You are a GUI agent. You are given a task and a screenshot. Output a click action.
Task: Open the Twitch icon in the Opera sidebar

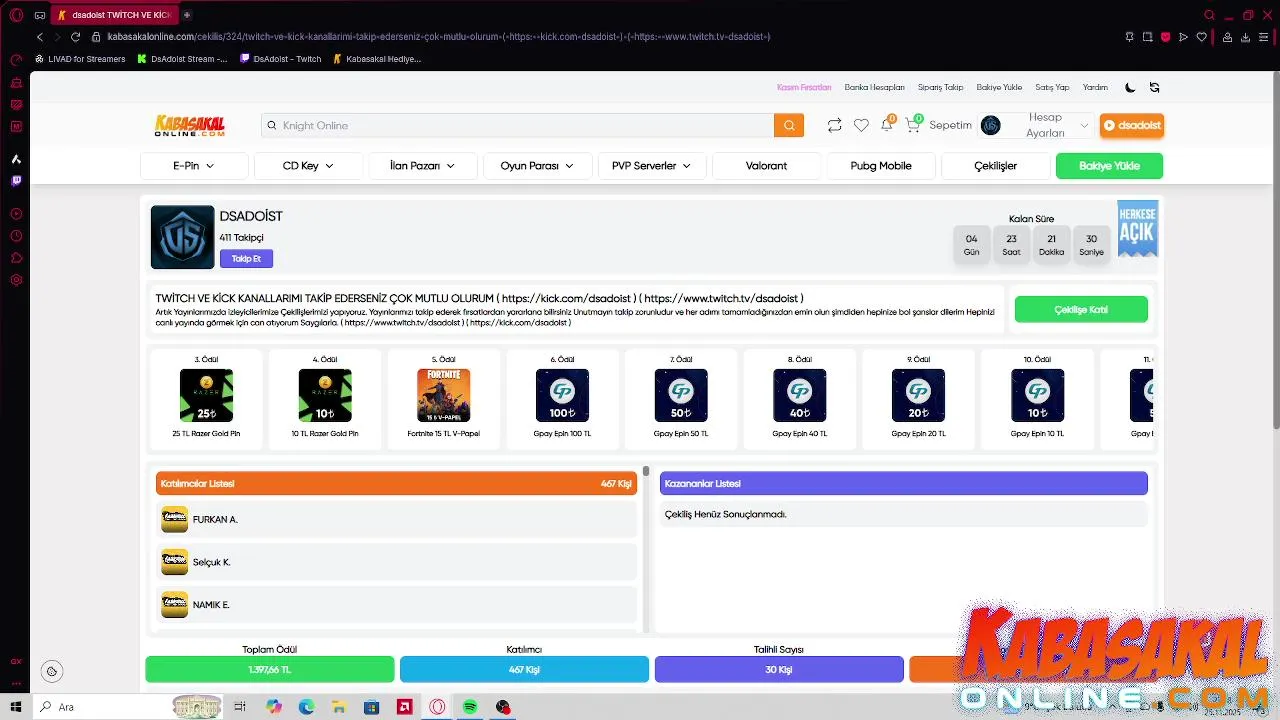(x=16, y=181)
